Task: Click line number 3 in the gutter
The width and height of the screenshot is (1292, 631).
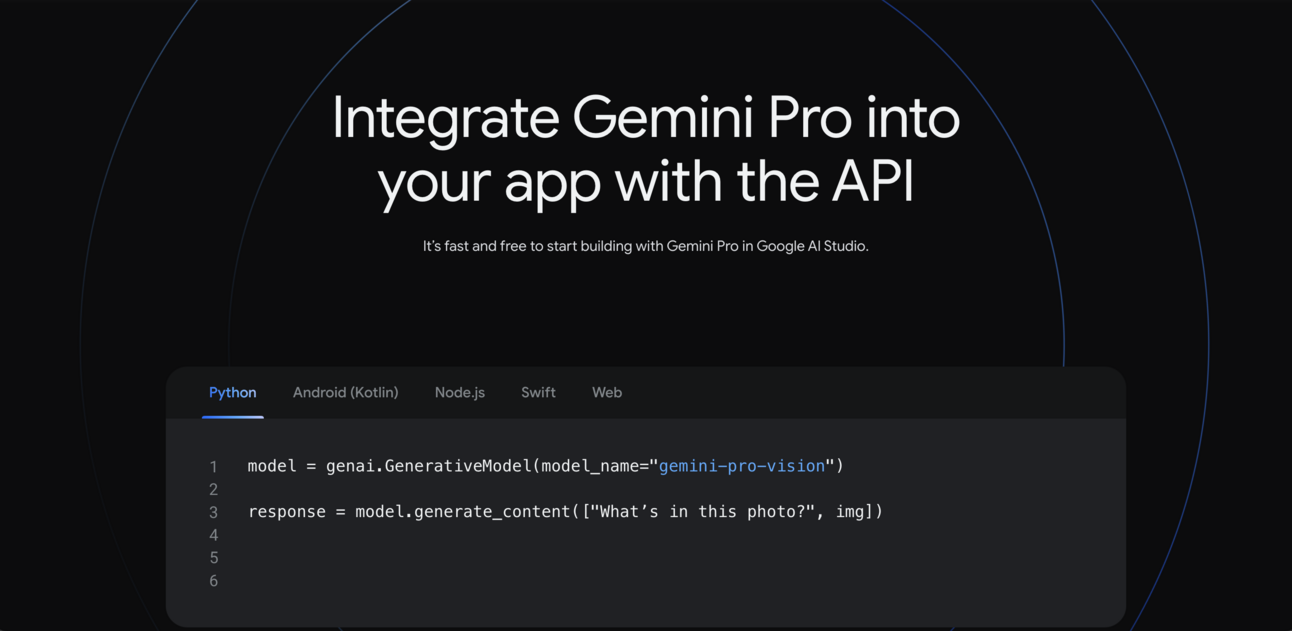Action: click(x=213, y=511)
